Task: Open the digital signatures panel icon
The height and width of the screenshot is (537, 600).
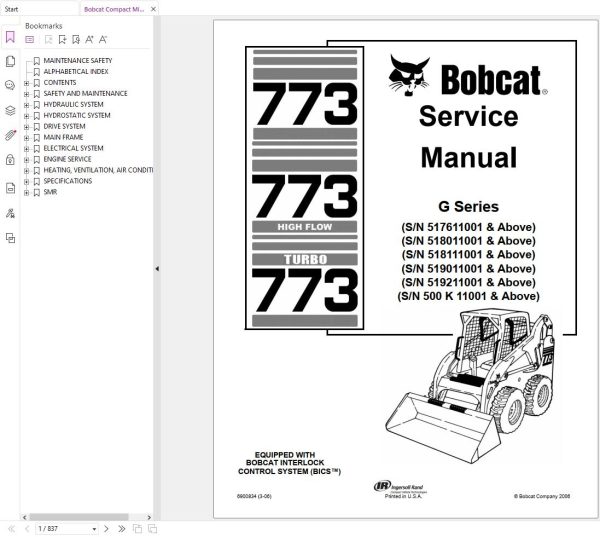Action: (10, 213)
